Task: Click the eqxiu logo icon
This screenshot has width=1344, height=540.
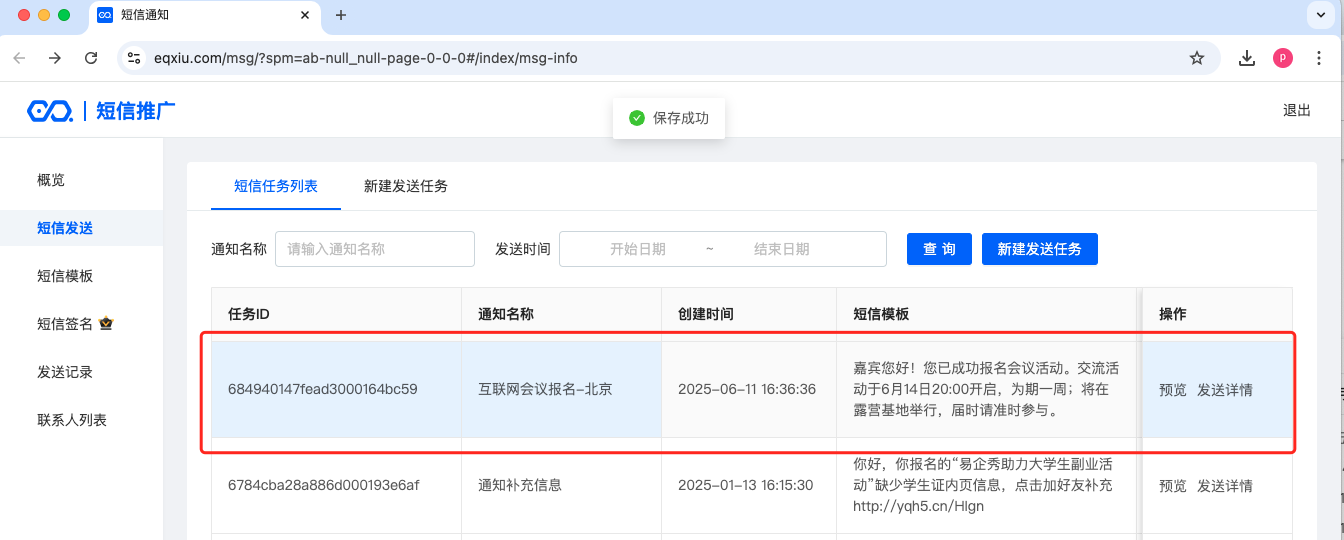Action: coord(50,111)
